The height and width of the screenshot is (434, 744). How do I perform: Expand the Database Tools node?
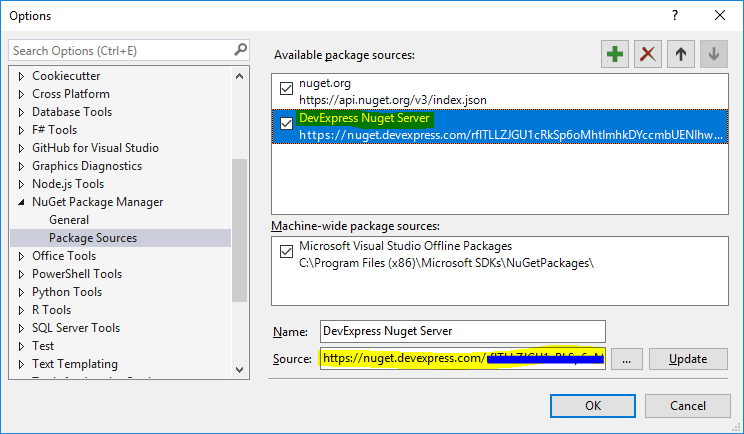pyautogui.click(x=21, y=112)
